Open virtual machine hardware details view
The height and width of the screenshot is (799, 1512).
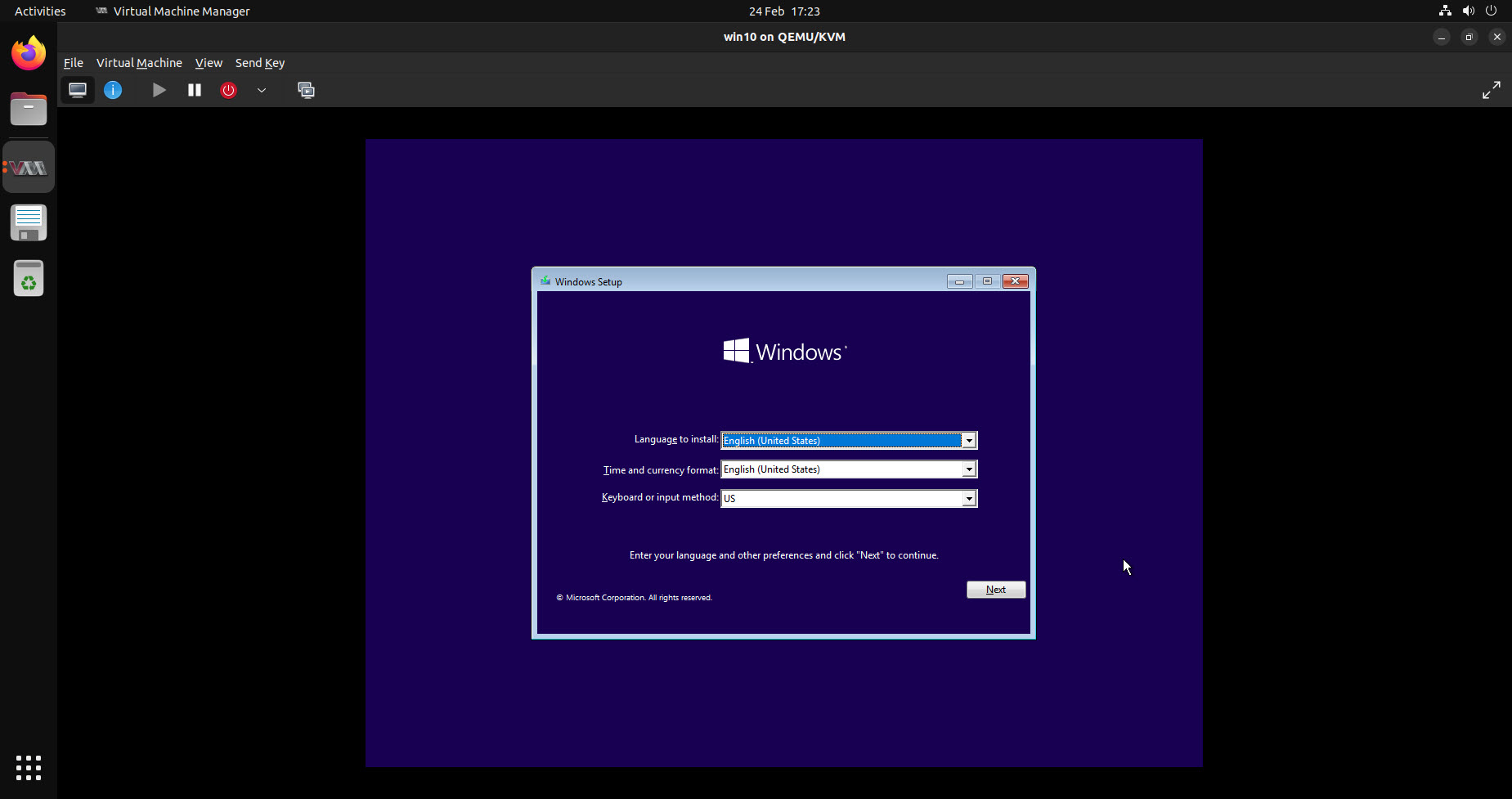tap(113, 90)
